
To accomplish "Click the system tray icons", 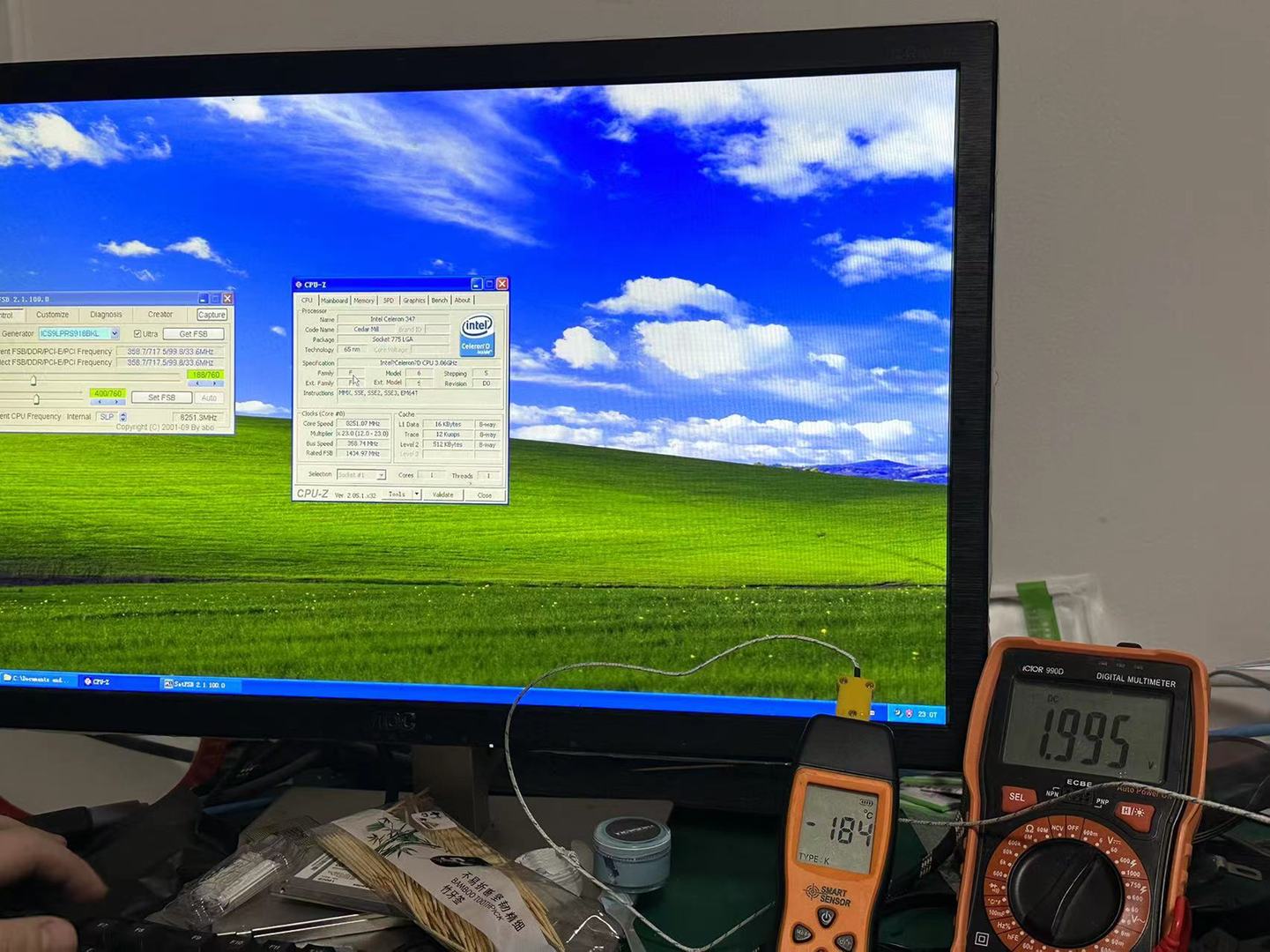I will click(x=903, y=713).
